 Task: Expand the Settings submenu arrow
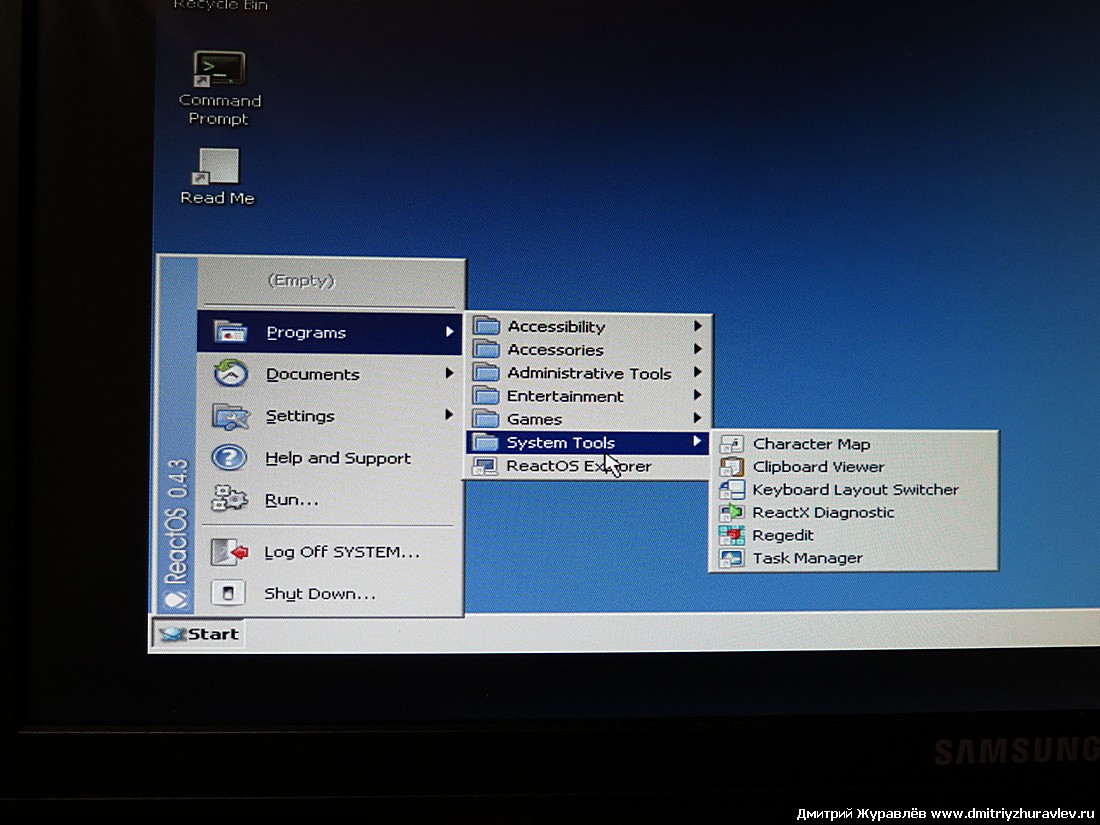pos(449,415)
